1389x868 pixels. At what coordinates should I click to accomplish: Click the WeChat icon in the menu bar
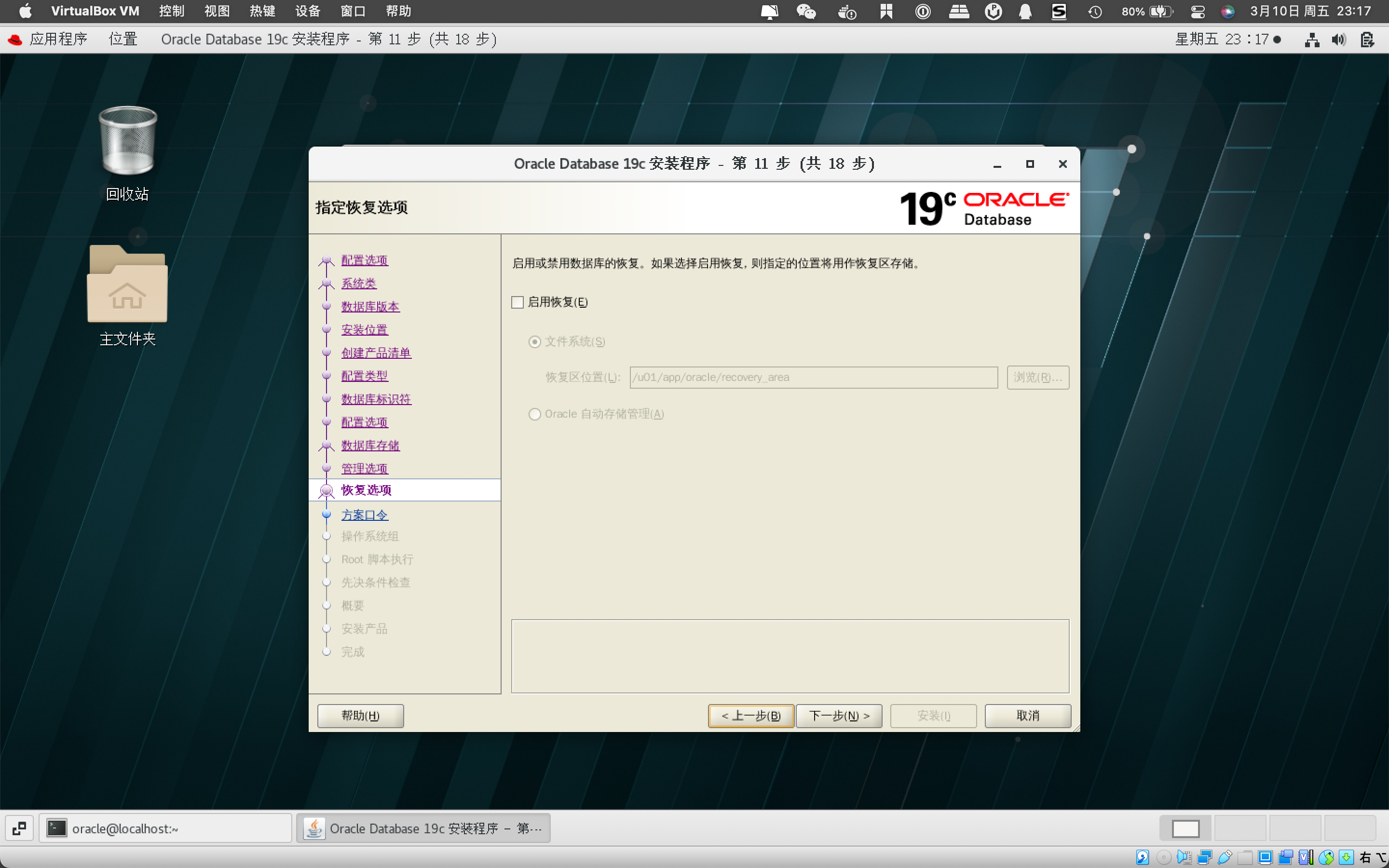point(806,11)
